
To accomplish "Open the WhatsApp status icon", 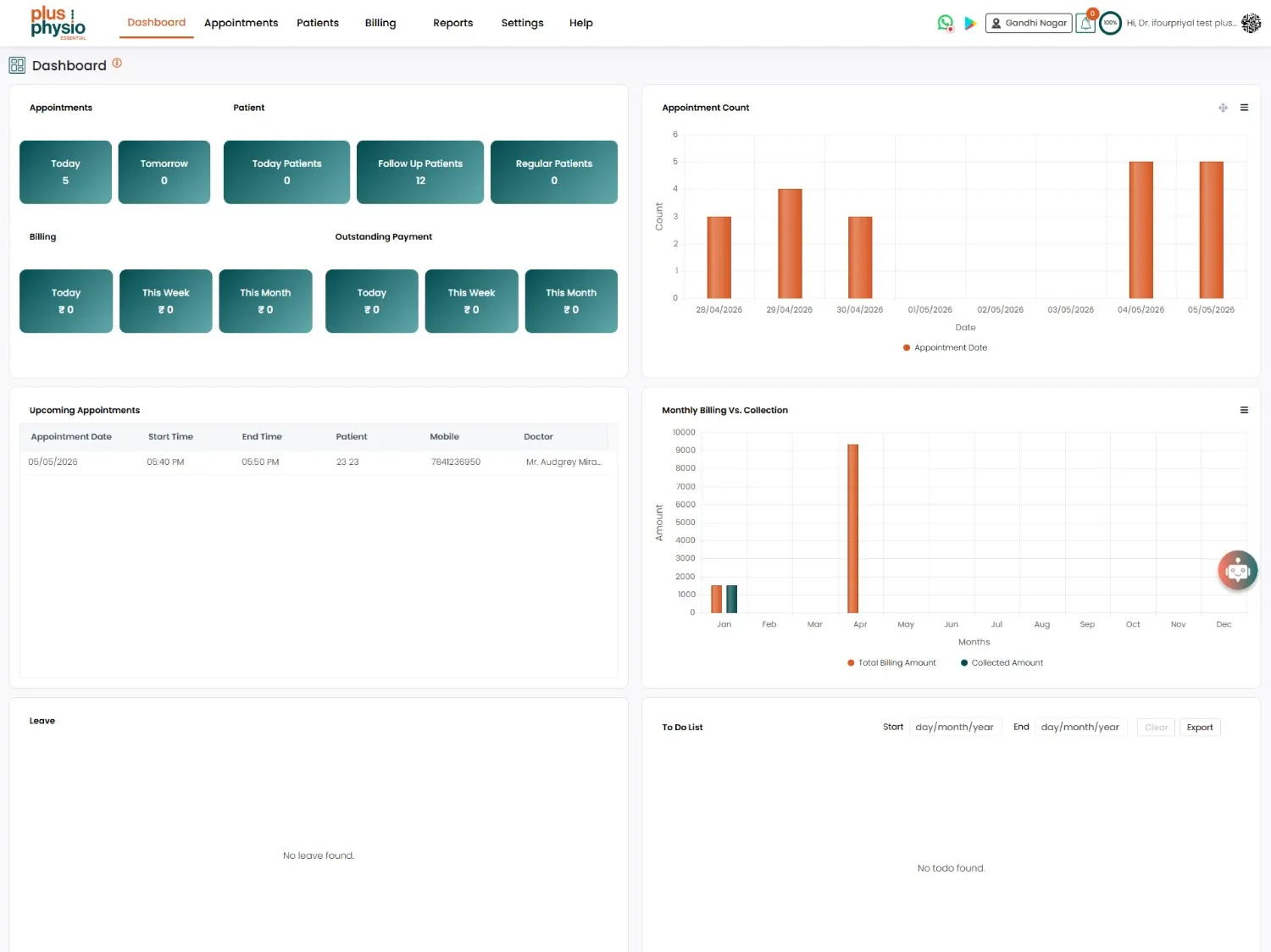I will click(946, 23).
